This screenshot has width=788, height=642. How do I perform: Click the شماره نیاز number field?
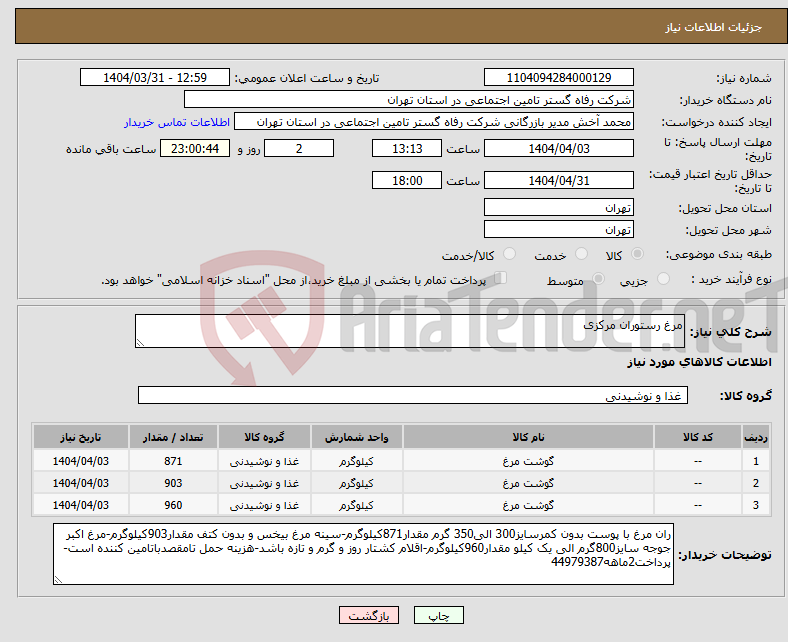[x=558, y=78]
